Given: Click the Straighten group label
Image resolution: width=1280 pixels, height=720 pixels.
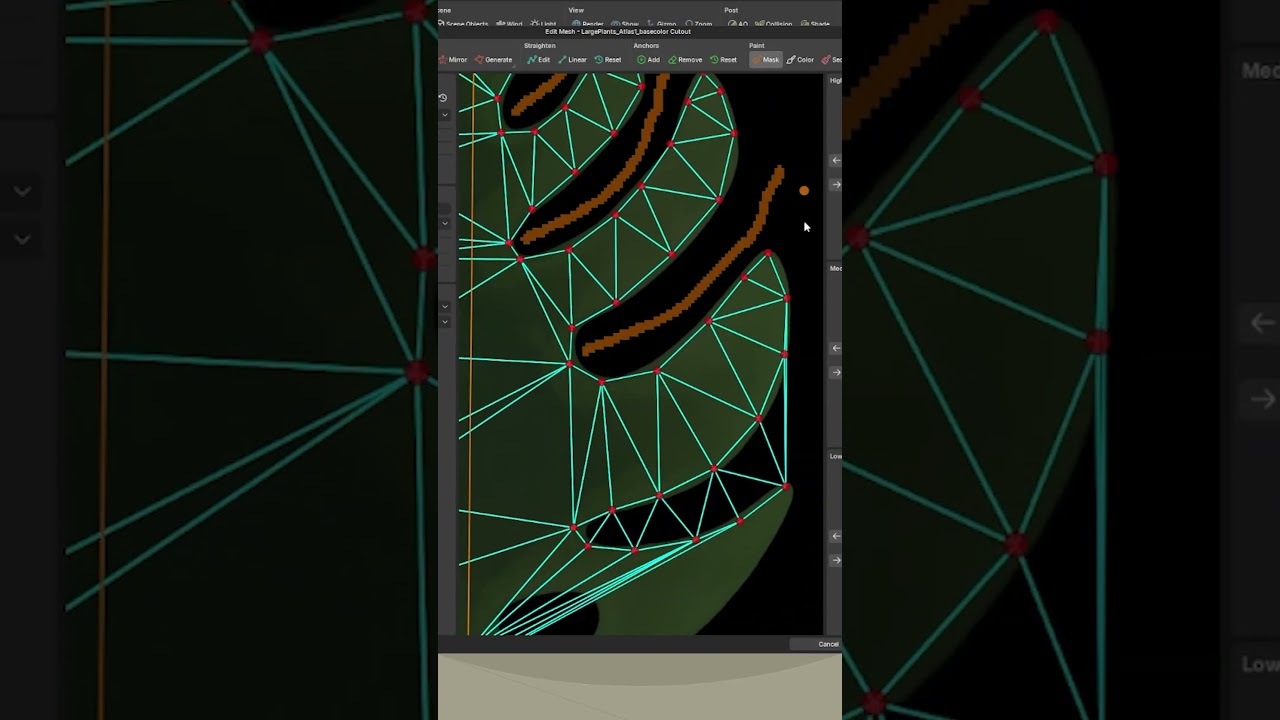Looking at the screenshot, I should coord(539,46).
